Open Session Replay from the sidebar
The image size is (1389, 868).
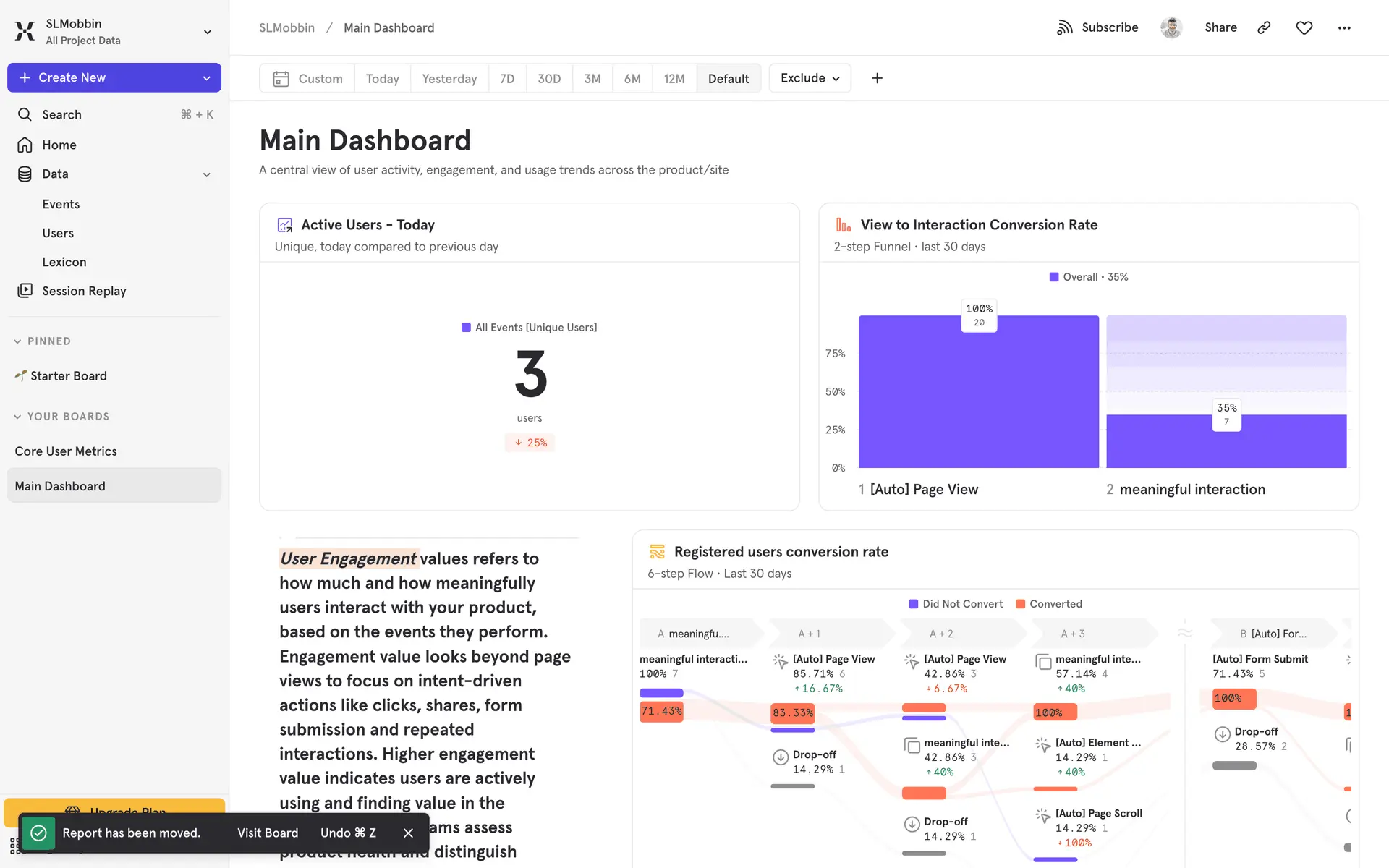point(84,291)
